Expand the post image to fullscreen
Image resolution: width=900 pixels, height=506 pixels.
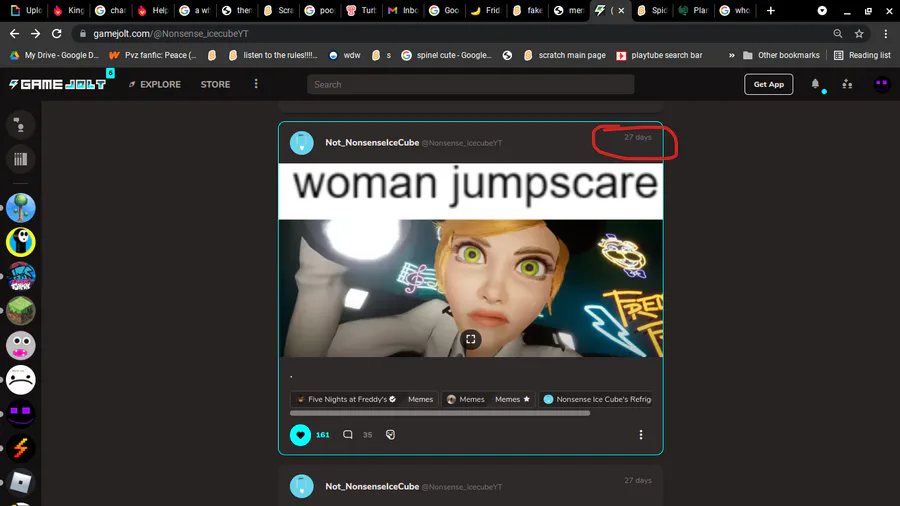(x=471, y=339)
